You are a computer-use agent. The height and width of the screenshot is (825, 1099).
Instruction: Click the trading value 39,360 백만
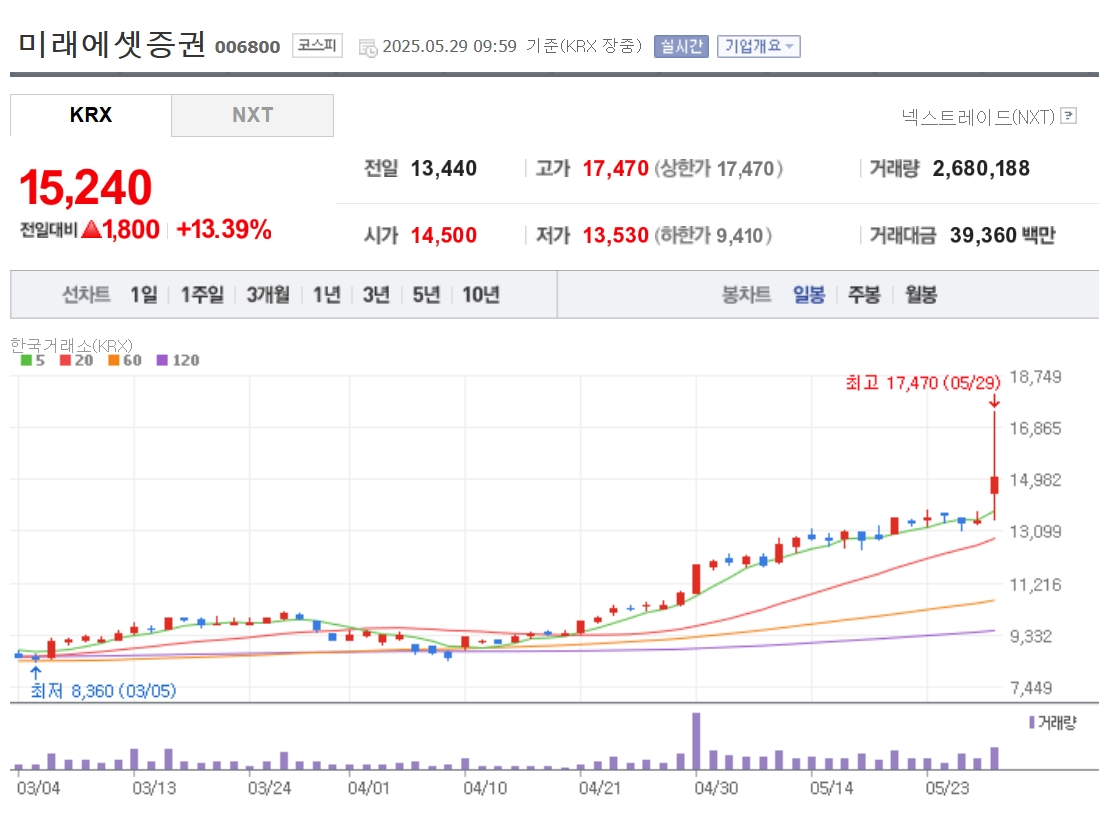[1002, 235]
